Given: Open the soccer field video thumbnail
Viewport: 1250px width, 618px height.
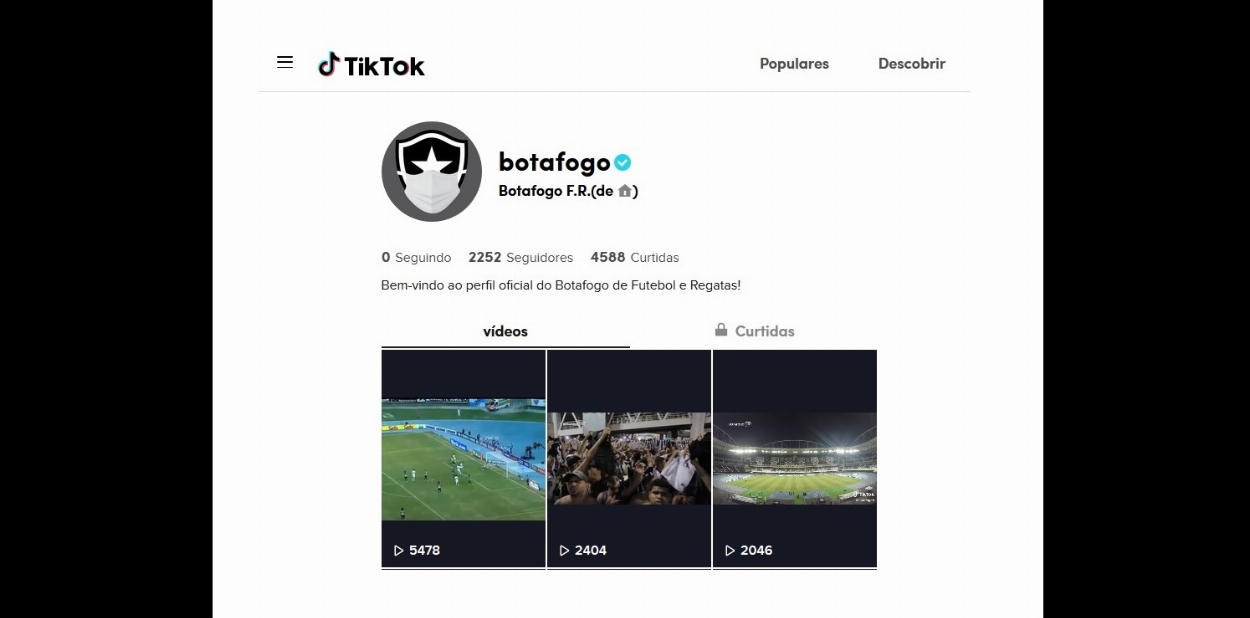Looking at the screenshot, I should pyautogui.click(x=463, y=459).
